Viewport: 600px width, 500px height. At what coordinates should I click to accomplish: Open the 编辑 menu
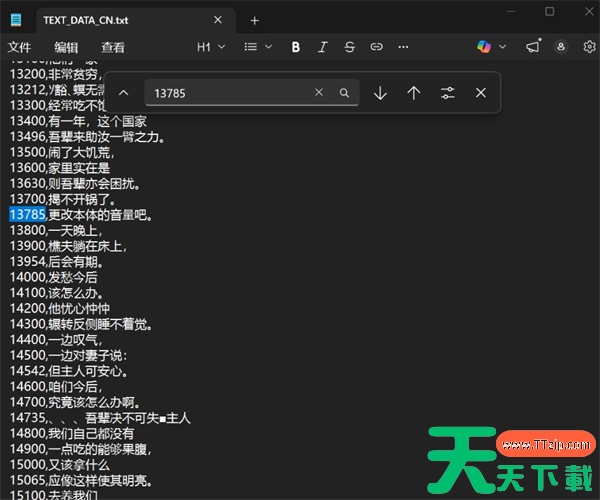pyautogui.click(x=66, y=47)
